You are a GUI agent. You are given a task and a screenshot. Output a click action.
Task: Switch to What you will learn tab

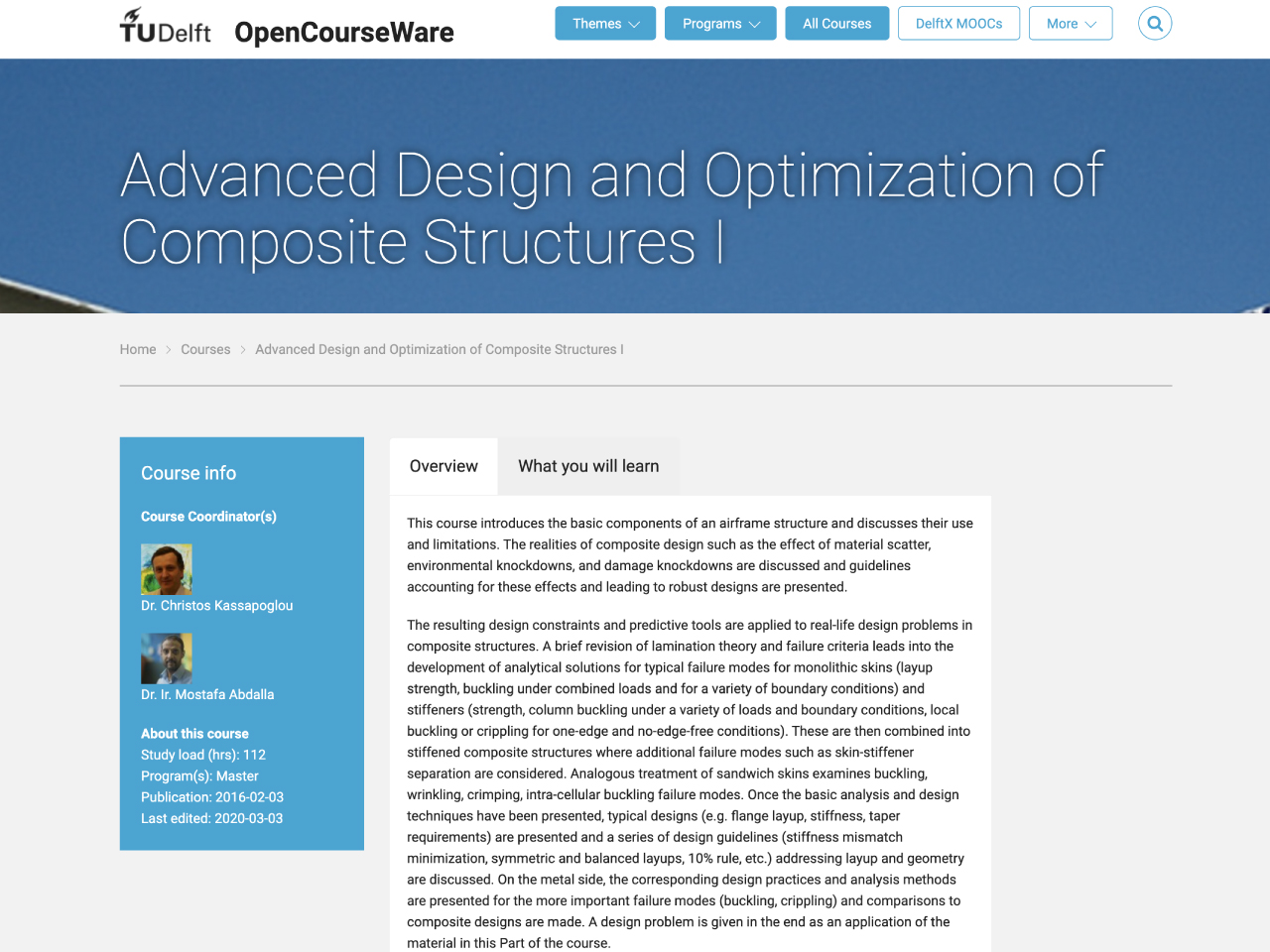588,466
